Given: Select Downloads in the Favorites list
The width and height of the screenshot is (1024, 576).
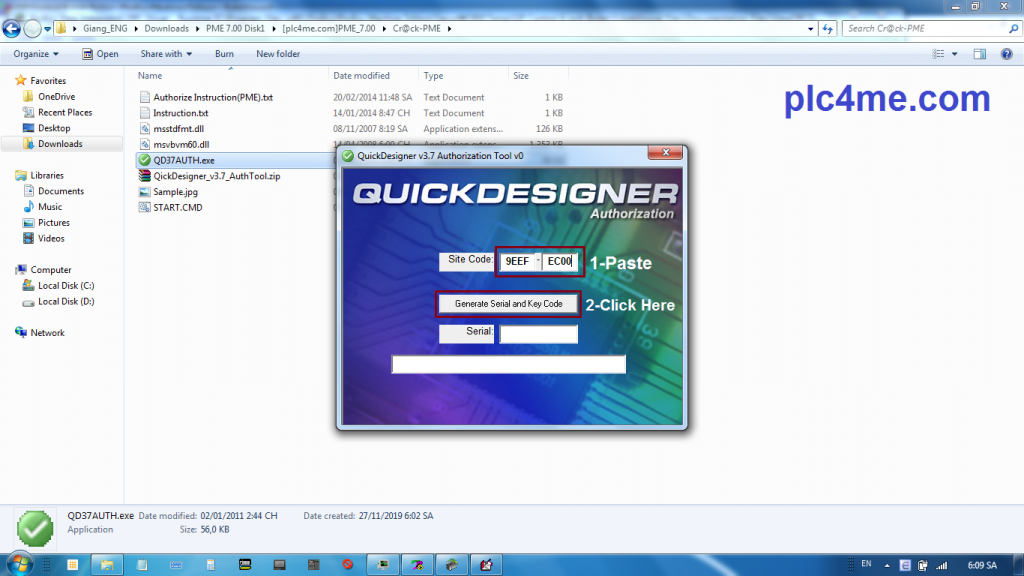Looking at the screenshot, I should (x=60, y=144).
